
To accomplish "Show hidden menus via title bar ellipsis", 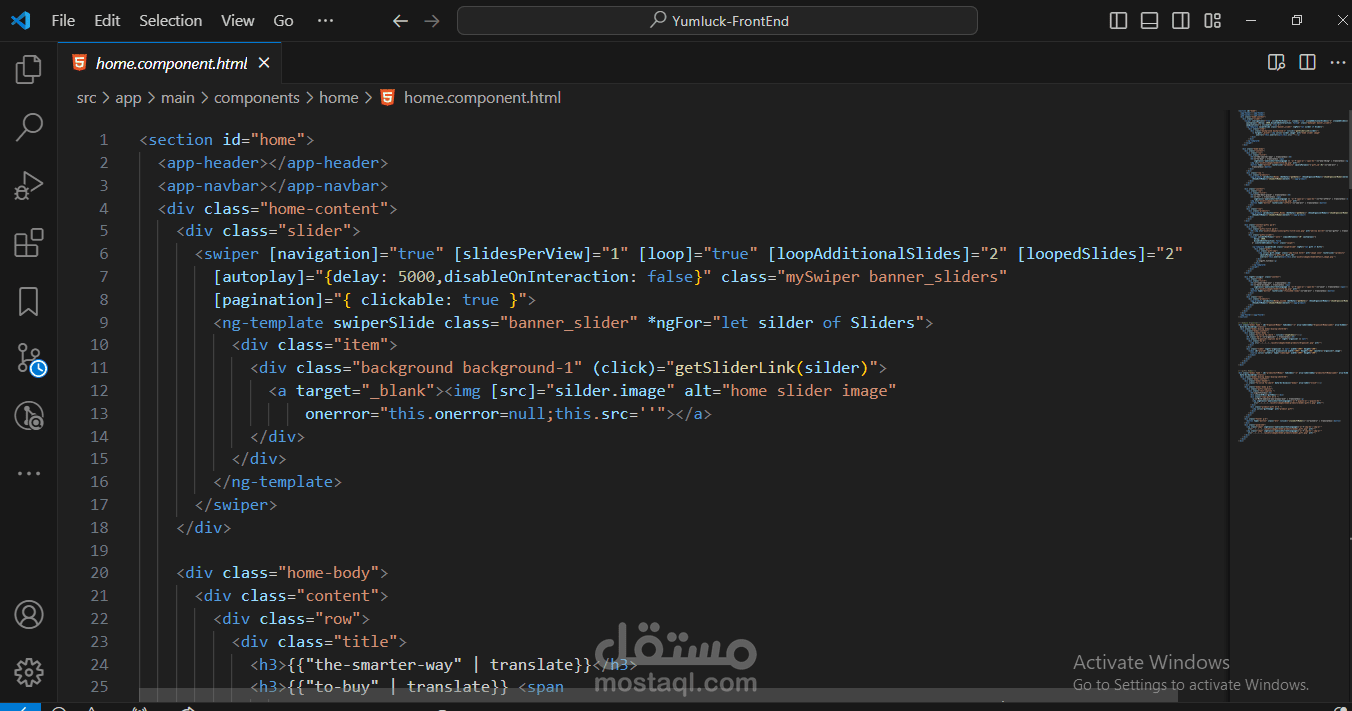I will [x=325, y=20].
